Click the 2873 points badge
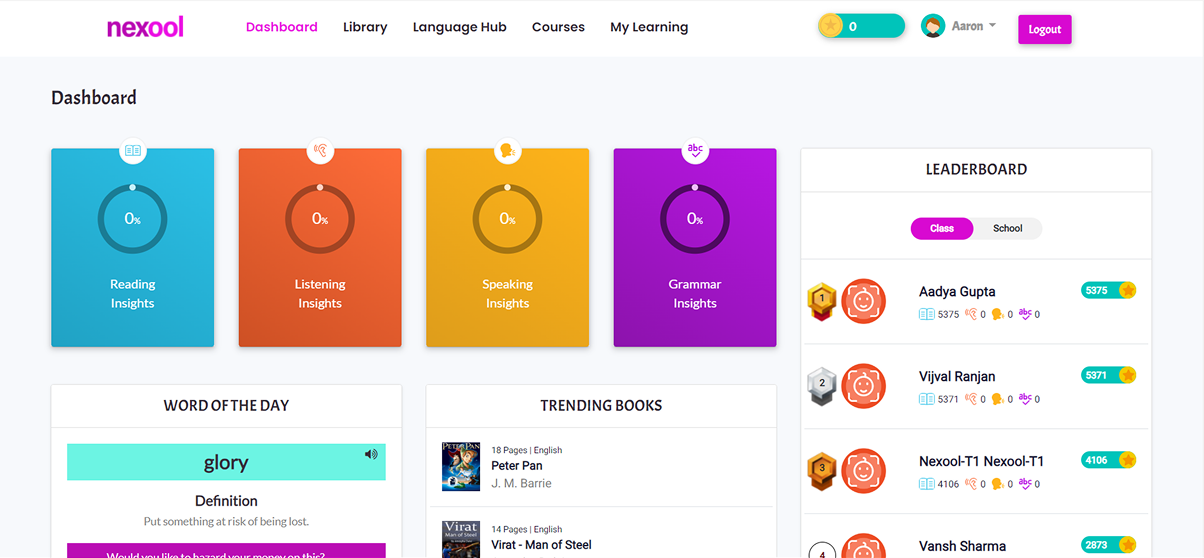This screenshot has height=558, width=1204. click(1109, 545)
